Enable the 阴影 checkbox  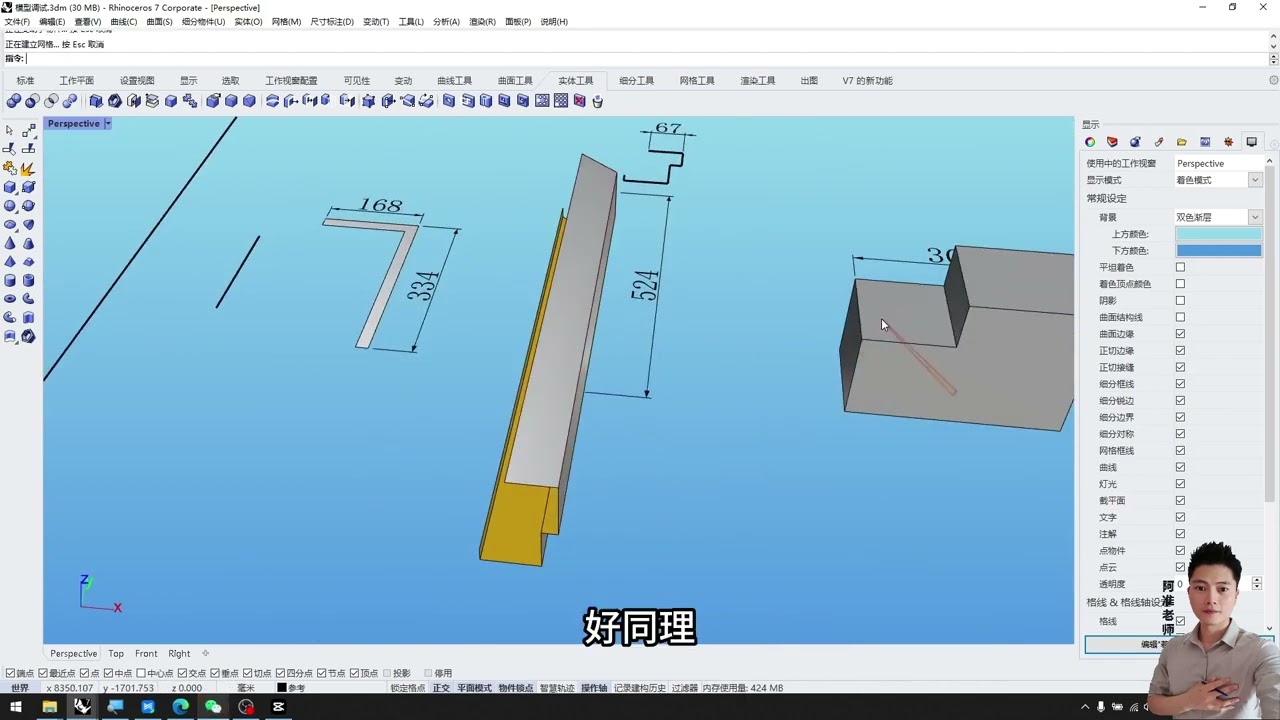pyautogui.click(x=1180, y=300)
